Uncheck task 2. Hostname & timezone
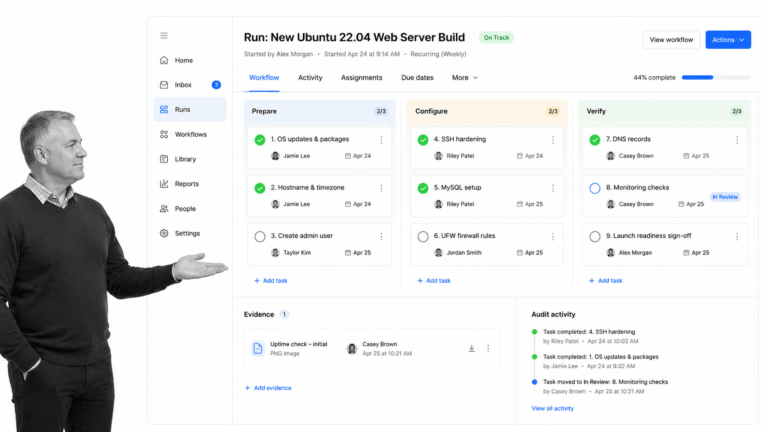 [260, 188]
